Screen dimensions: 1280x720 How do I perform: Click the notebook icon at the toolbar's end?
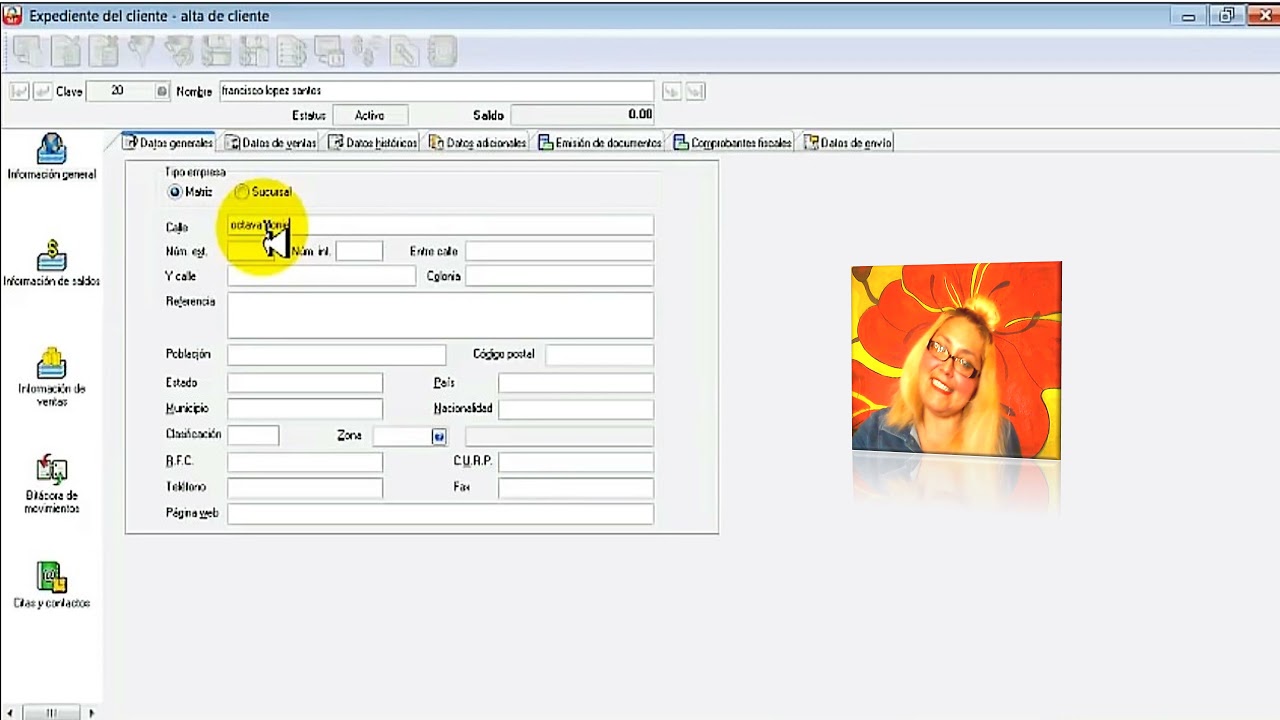441,51
